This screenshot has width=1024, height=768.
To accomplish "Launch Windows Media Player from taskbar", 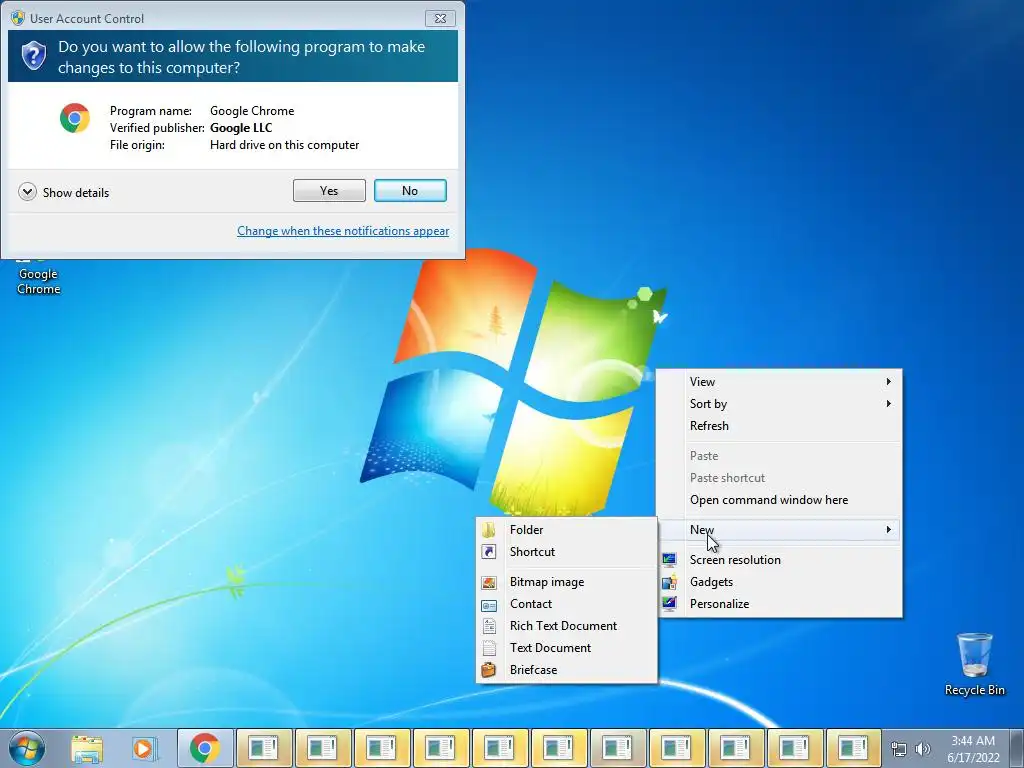I will tap(144, 748).
